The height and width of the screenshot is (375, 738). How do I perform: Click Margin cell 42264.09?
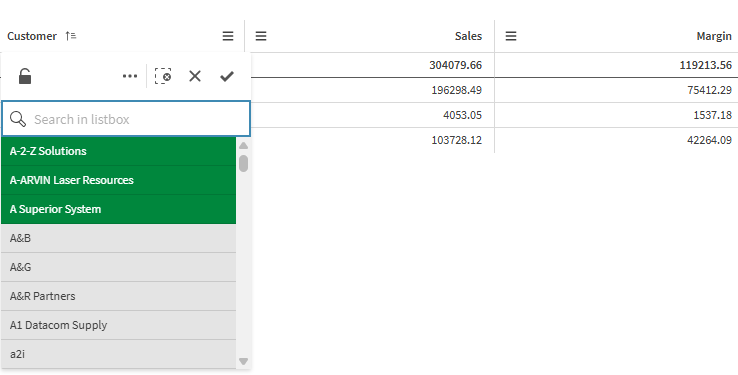(709, 140)
